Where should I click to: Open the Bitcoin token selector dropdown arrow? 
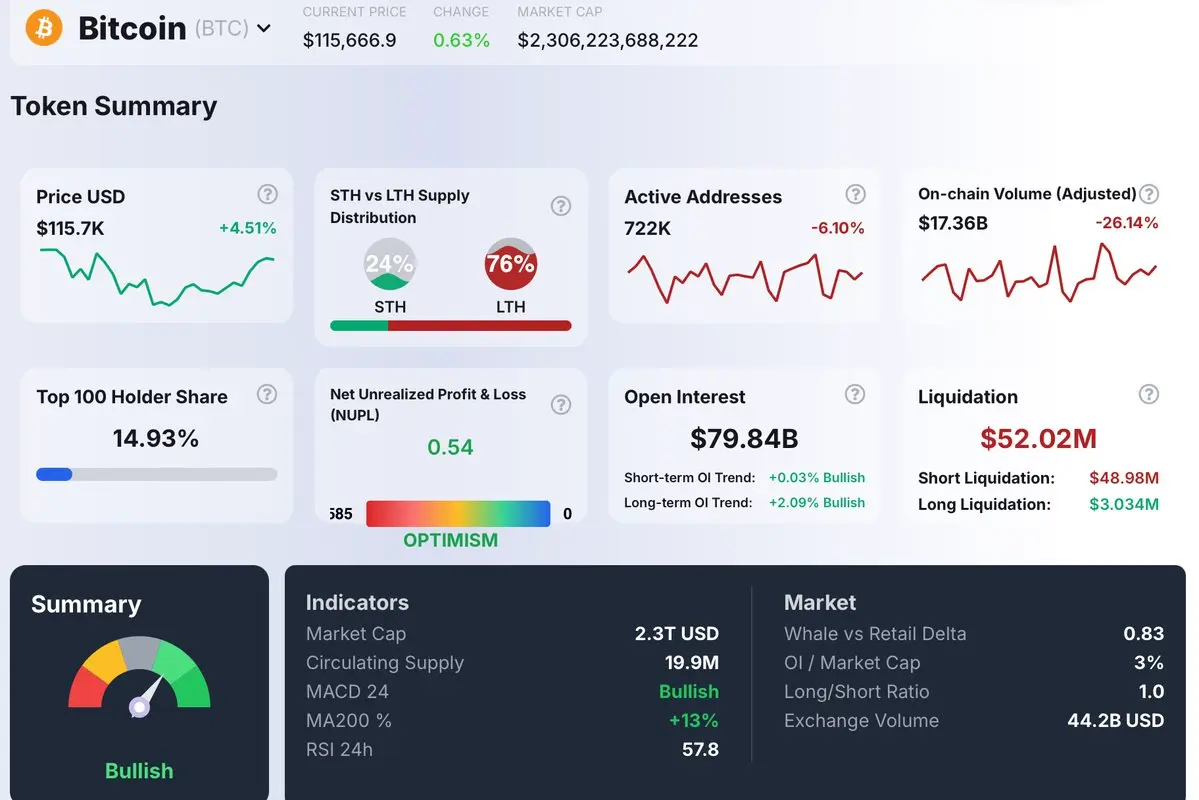coord(264,28)
